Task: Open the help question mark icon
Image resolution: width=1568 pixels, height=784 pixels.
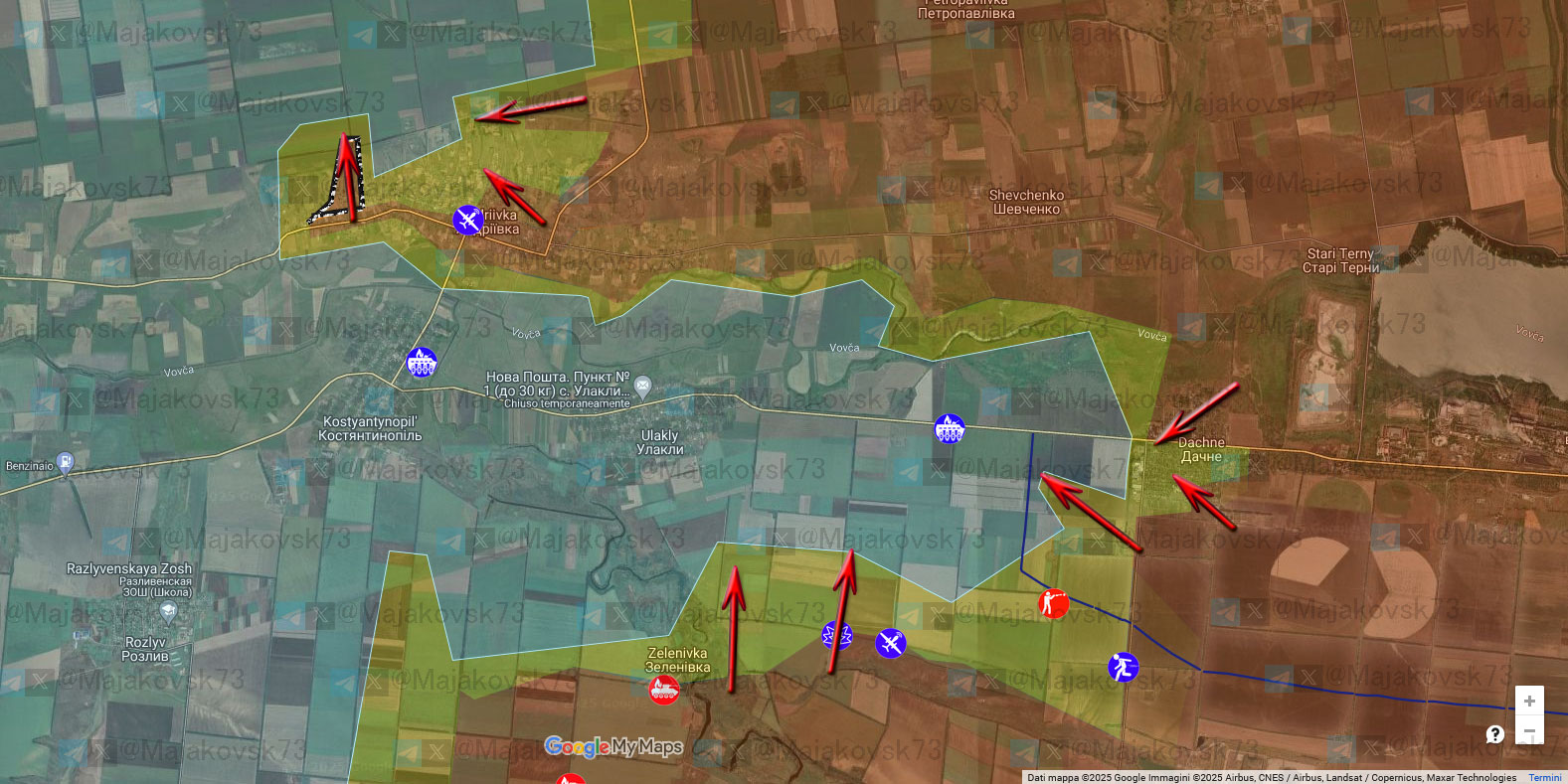Action: point(1494,734)
